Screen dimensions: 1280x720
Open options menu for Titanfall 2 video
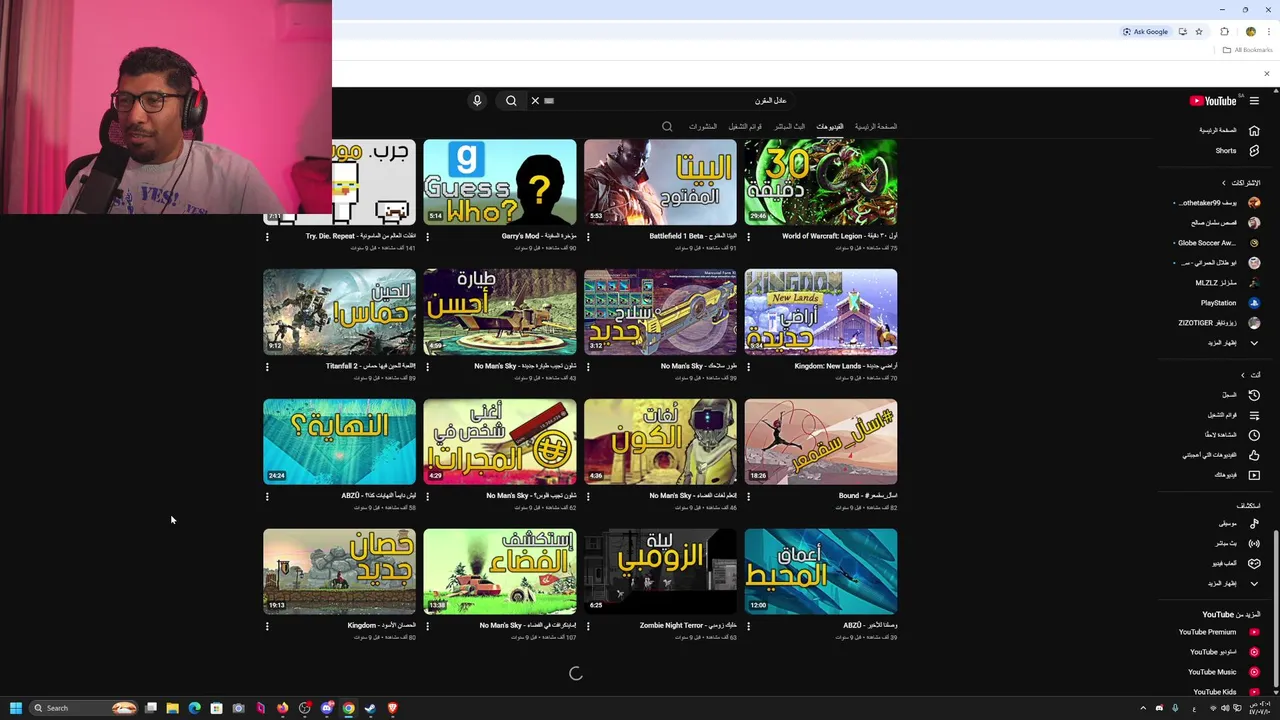click(267, 367)
